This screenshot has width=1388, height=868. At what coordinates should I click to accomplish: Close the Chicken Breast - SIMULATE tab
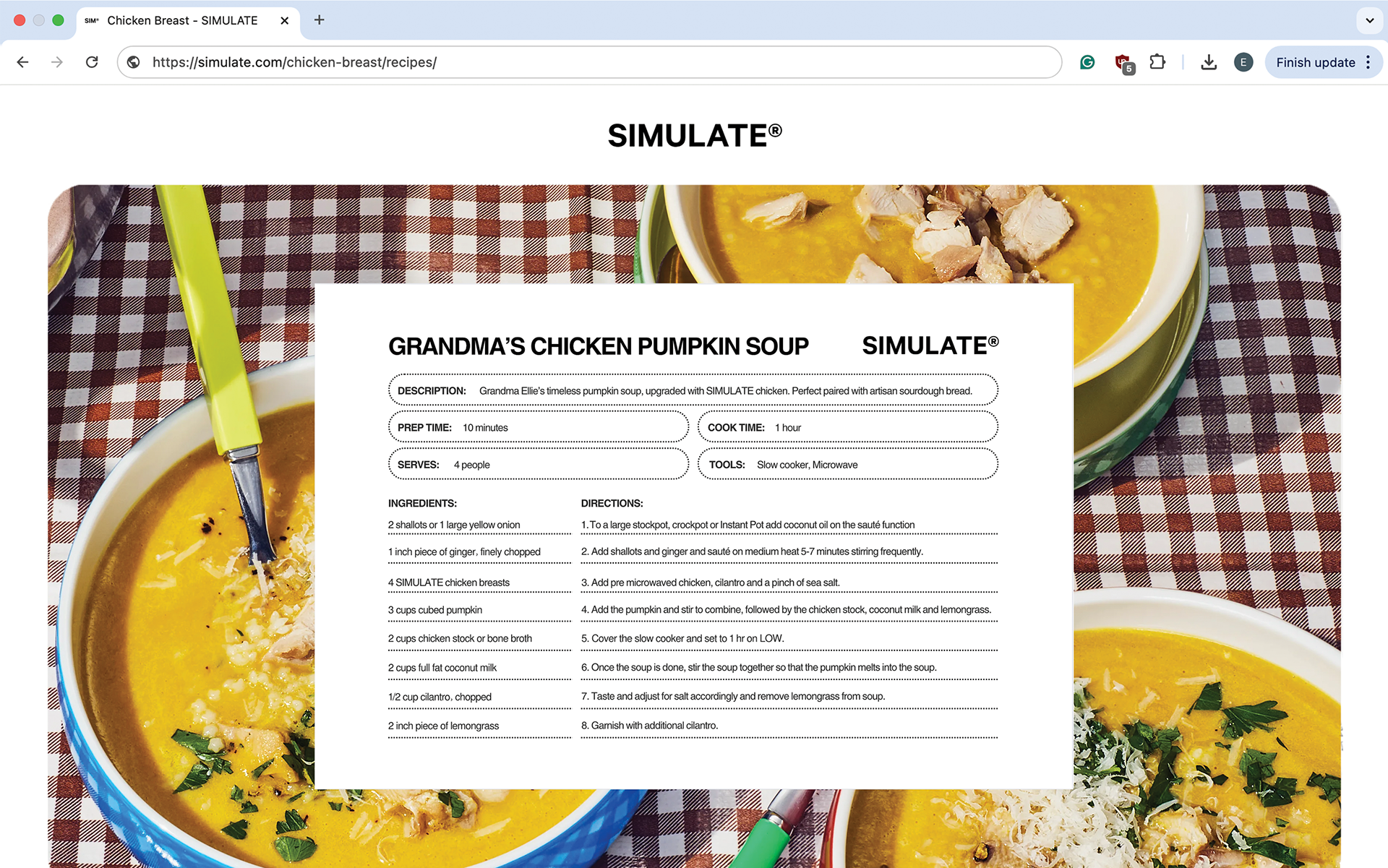(x=284, y=20)
